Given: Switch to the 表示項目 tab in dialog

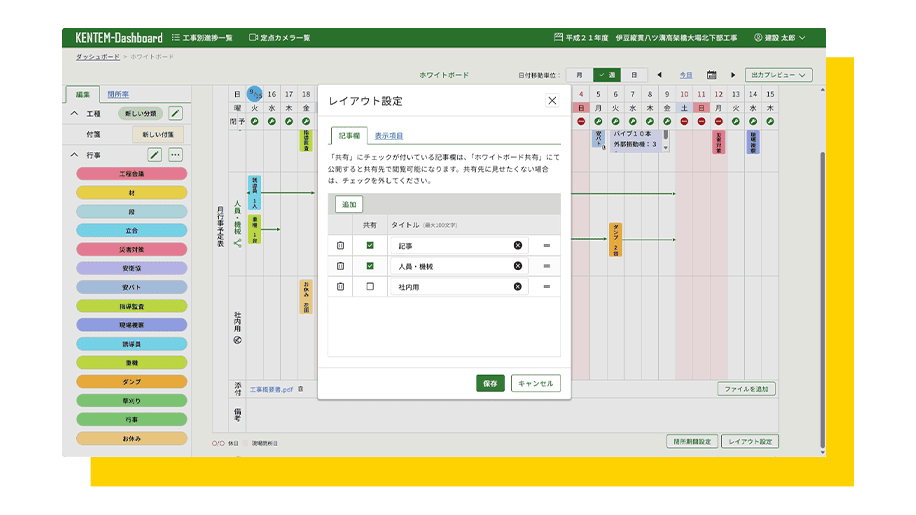Looking at the screenshot, I should (388, 135).
